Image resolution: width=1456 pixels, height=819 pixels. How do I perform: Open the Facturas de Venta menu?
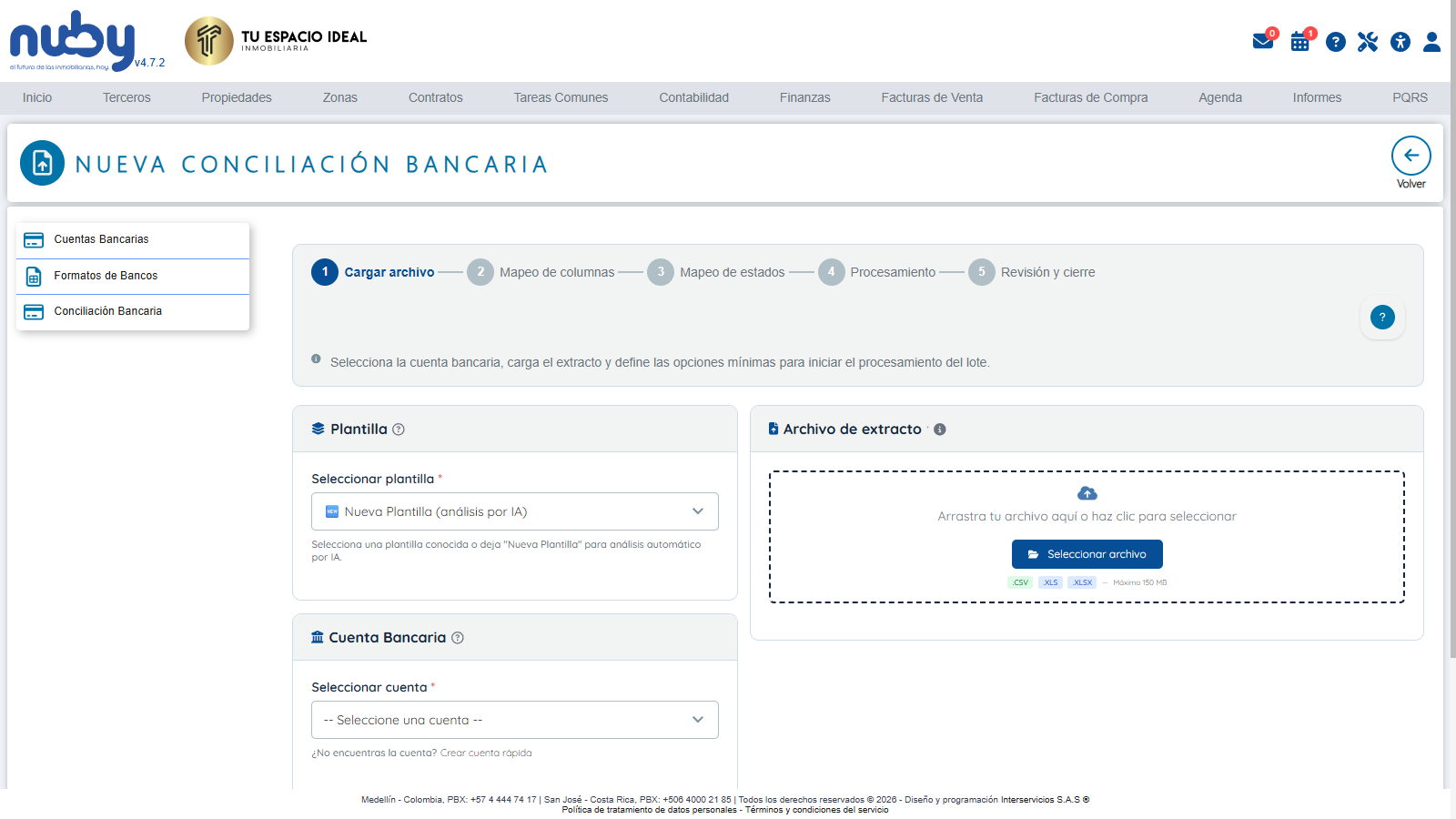(x=932, y=97)
